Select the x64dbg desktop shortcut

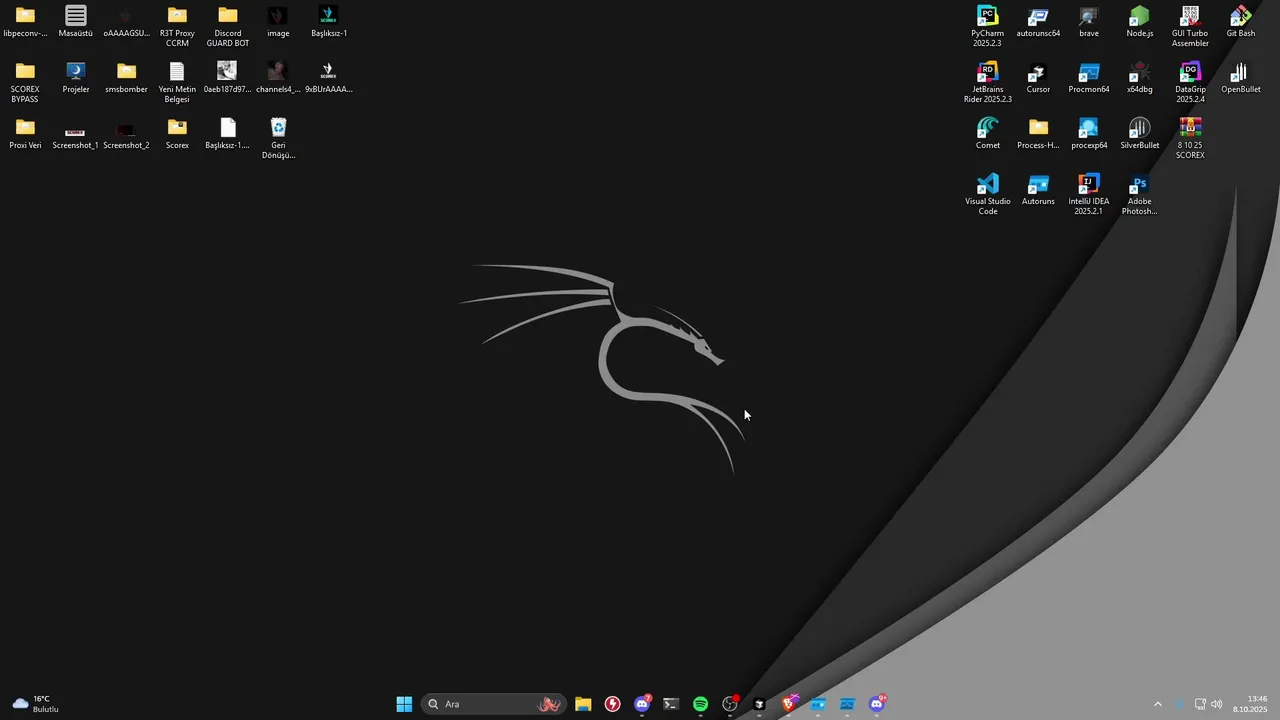click(1139, 78)
